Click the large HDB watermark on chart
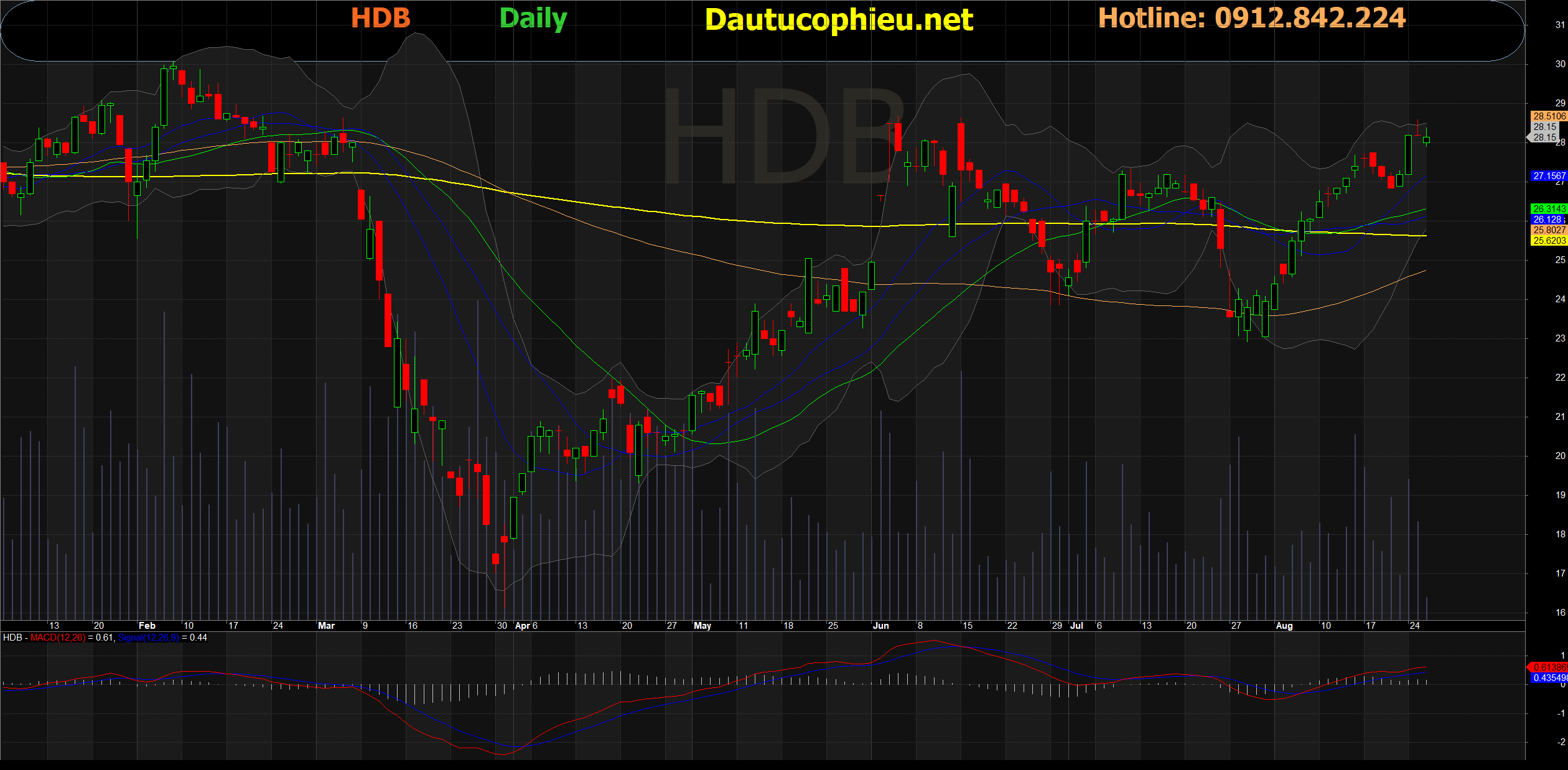This screenshot has height=770, width=1568. coord(783,137)
